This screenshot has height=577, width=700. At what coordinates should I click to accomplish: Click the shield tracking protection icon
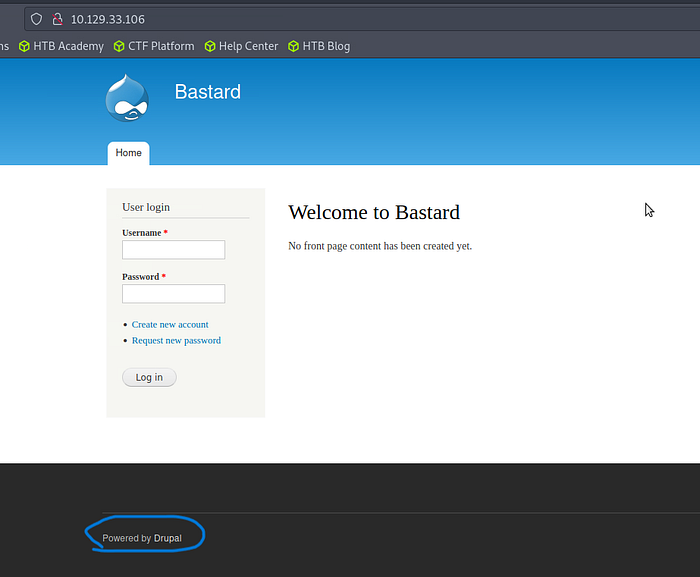coord(36,19)
